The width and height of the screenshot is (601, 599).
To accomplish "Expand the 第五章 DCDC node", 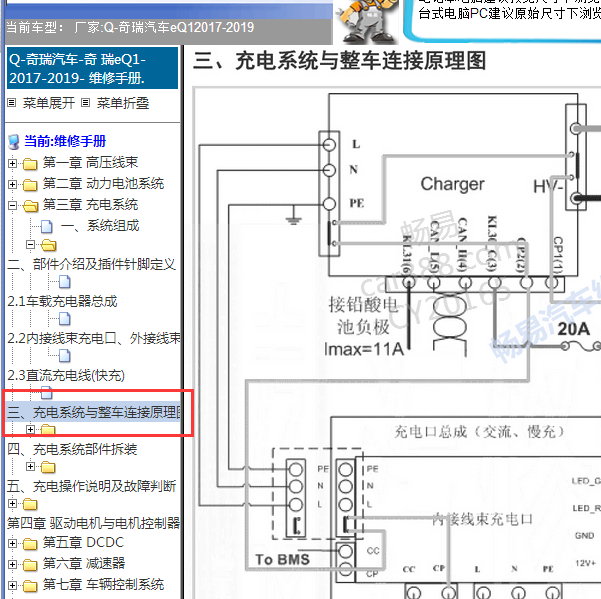I will tap(12, 543).
